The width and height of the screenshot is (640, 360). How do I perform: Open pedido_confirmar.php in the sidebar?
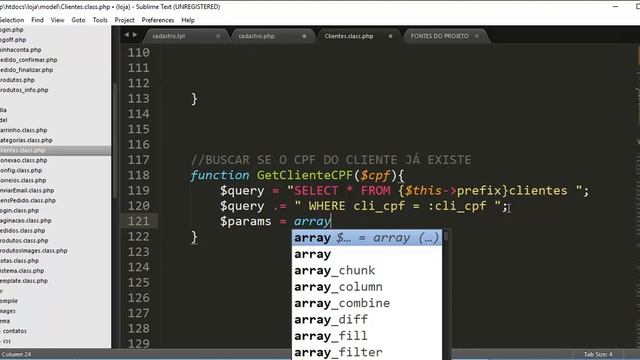tap(29, 60)
